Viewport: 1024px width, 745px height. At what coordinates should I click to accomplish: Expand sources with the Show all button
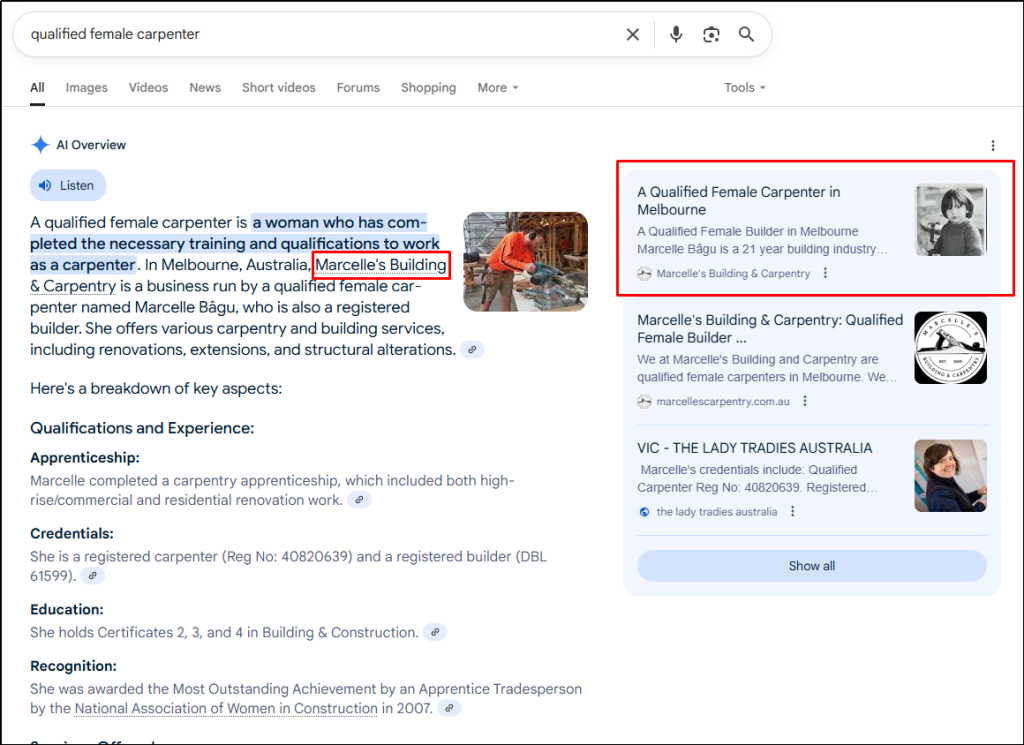(811, 566)
